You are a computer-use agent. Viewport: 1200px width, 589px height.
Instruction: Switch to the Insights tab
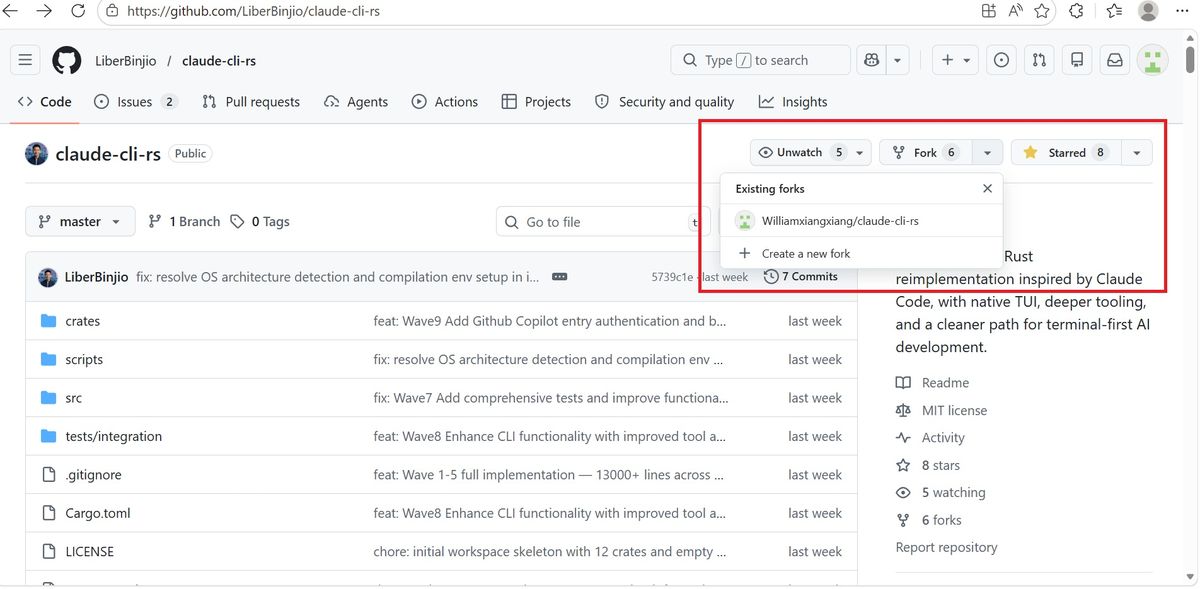tap(793, 102)
